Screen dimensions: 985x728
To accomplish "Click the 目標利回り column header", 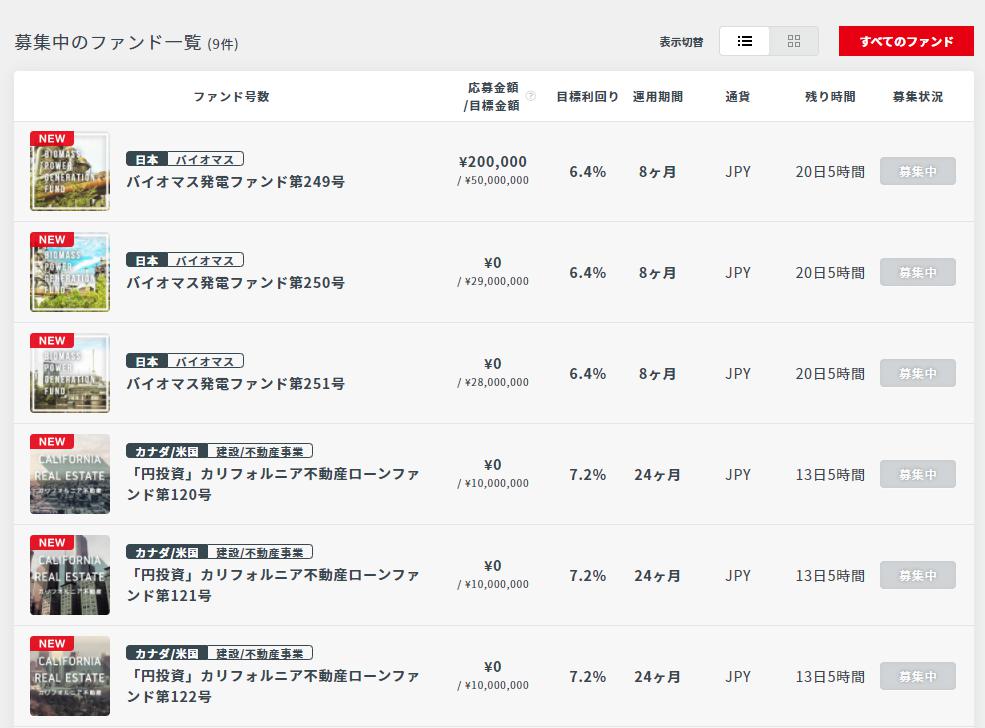I will (587, 97).
